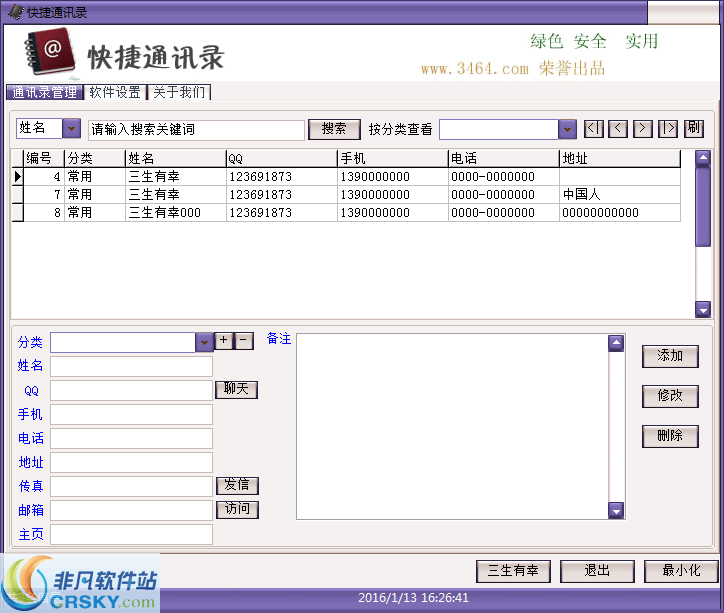
Task: Click into the search keyword input field
Action: tap(196, 130)
